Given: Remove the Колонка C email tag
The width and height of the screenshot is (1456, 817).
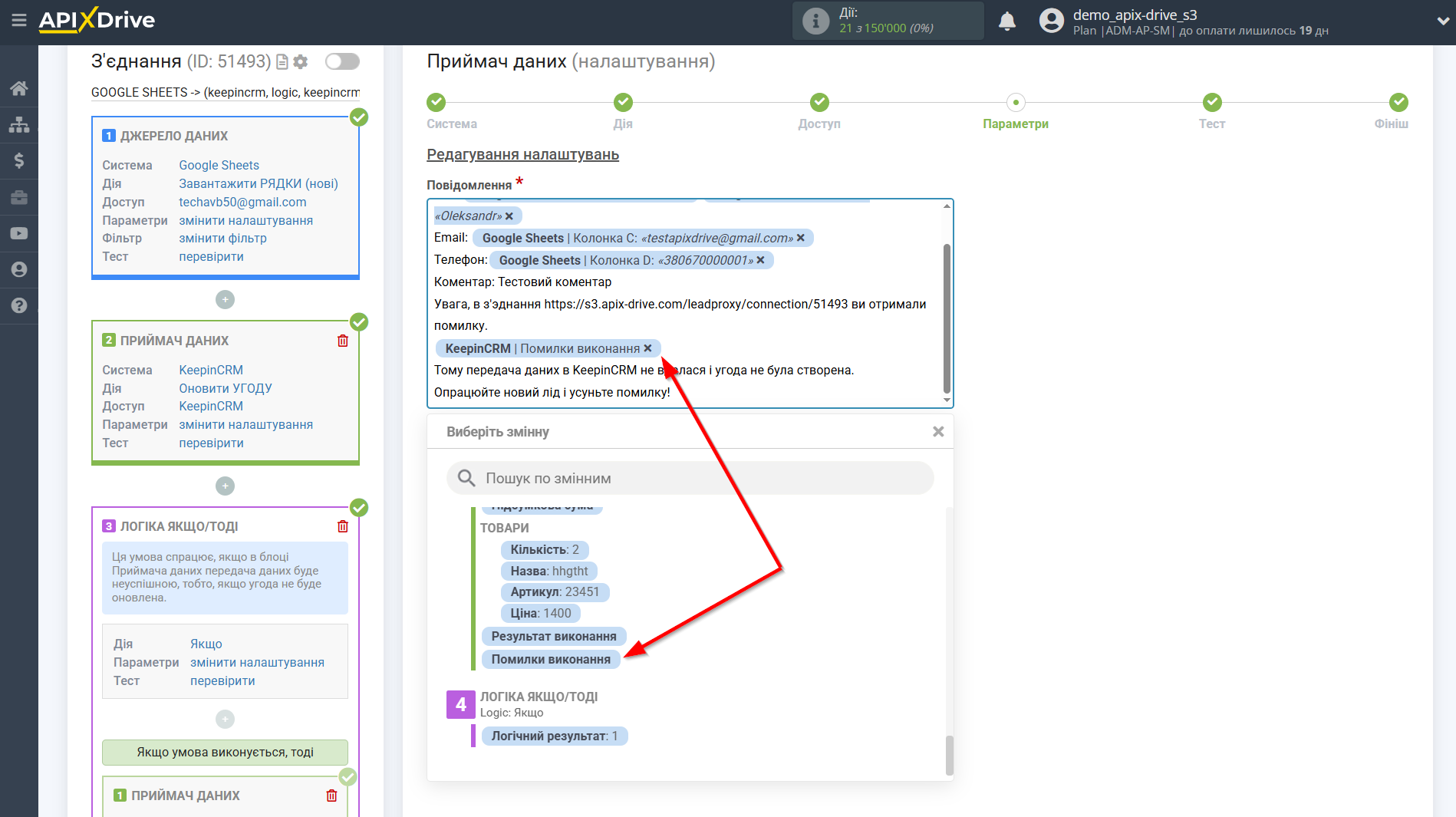Looking at the screenshot, I should [x=801, y=238].
